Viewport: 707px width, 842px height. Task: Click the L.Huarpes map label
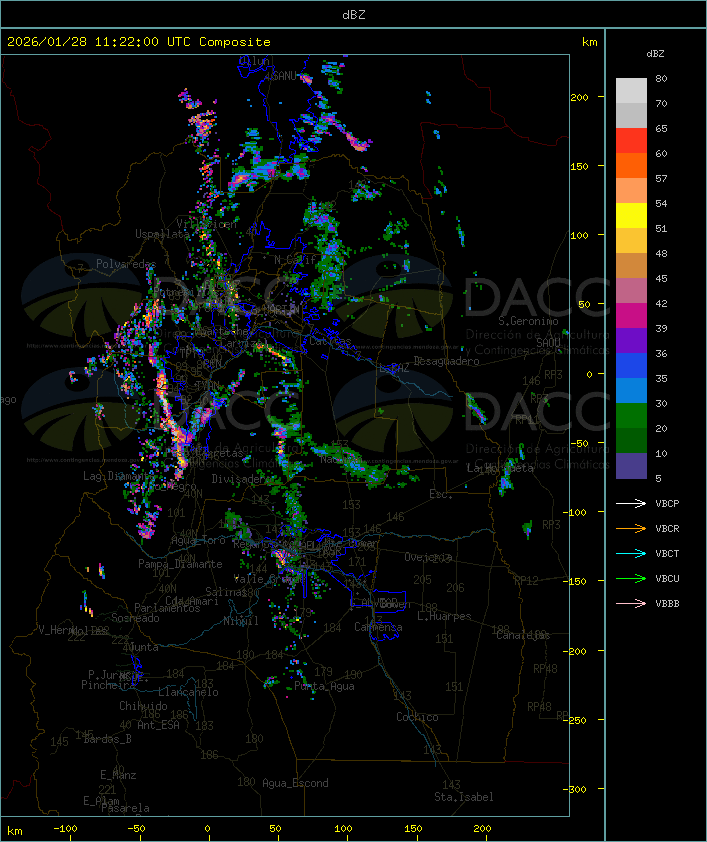coord(444,616)
